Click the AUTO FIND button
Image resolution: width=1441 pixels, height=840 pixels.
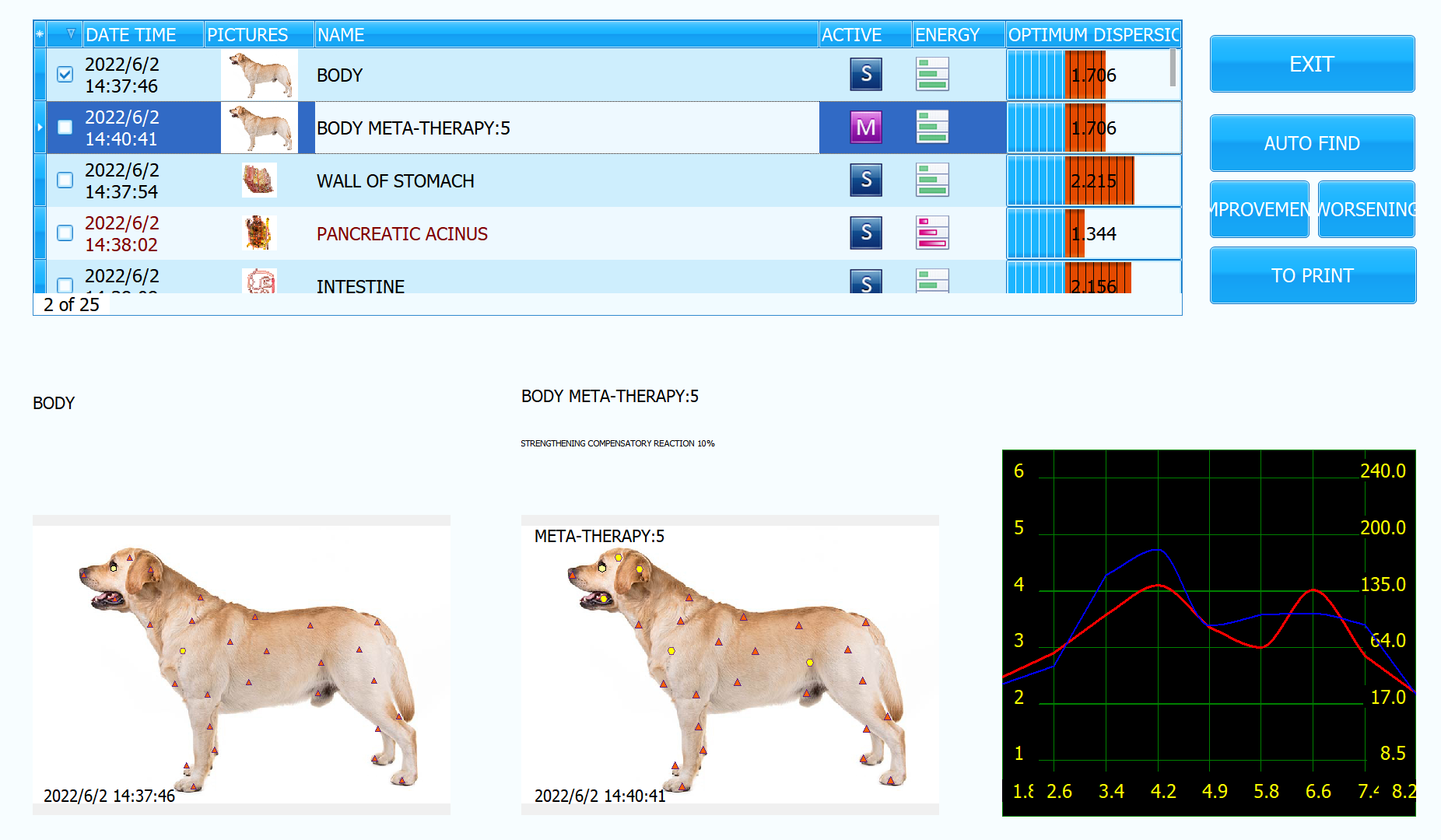tap(1312, 143)
